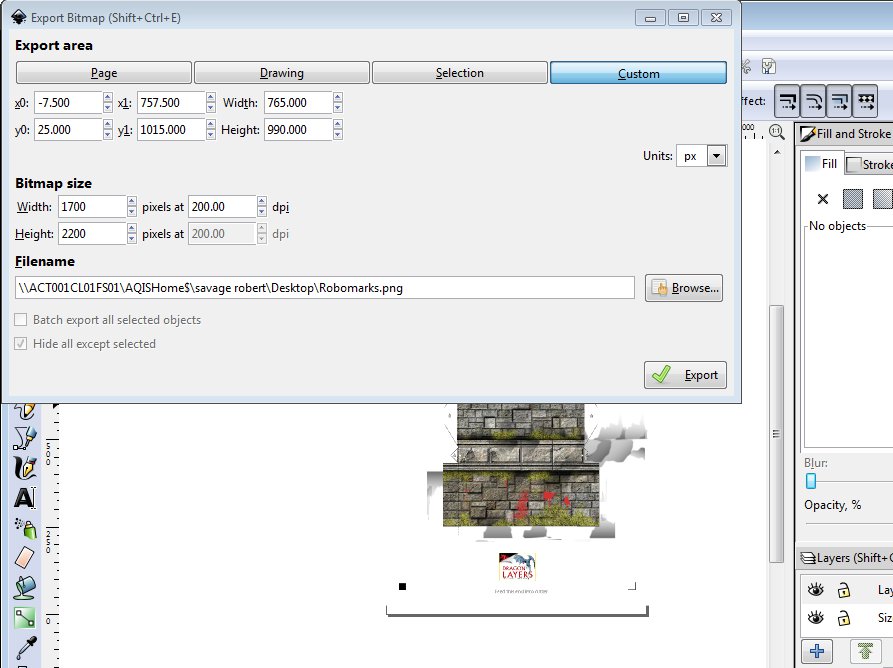893x668 pixels.
Task: Select the Spray tool
Action: pos(25,528)
